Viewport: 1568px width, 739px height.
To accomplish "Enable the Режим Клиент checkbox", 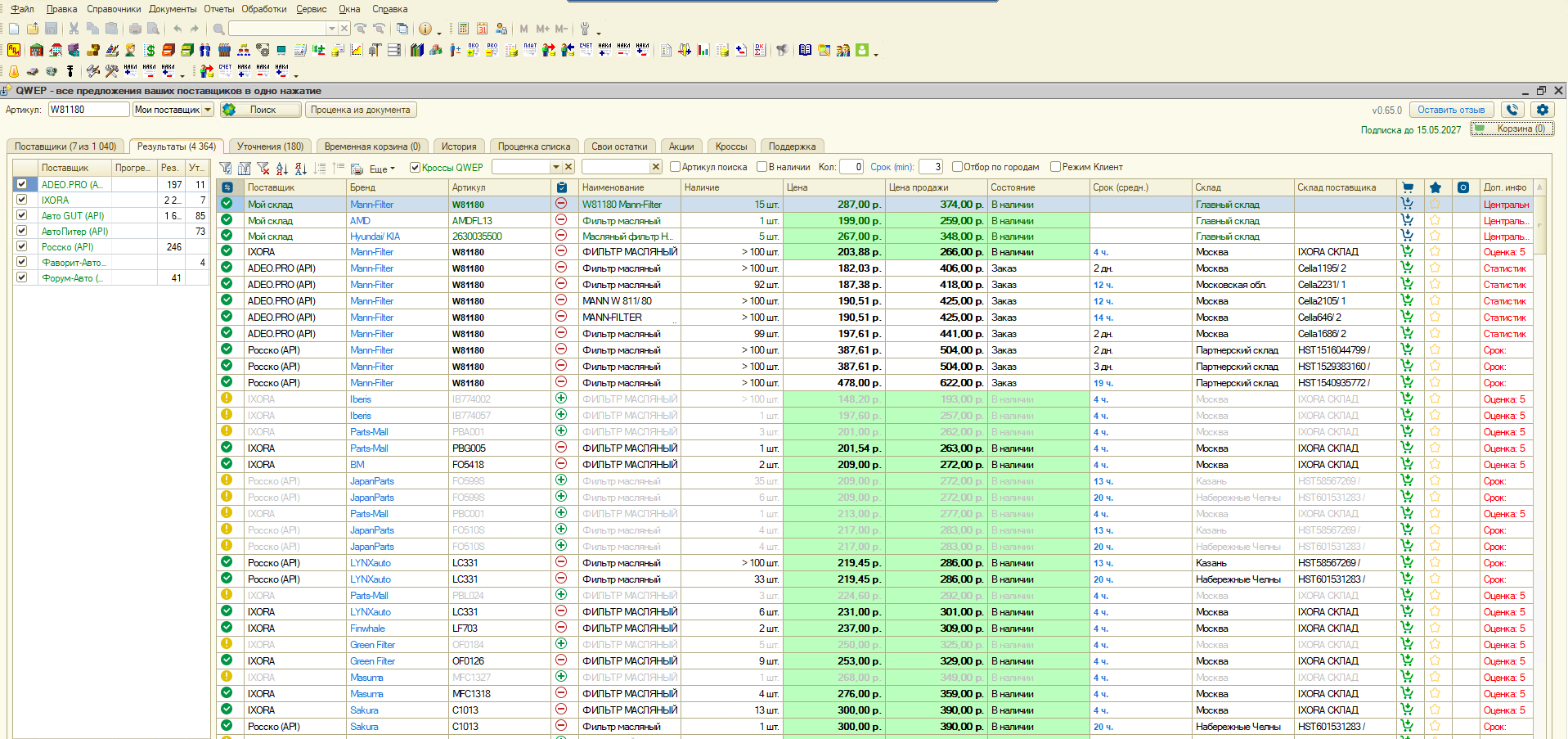I will (1055, 167).
